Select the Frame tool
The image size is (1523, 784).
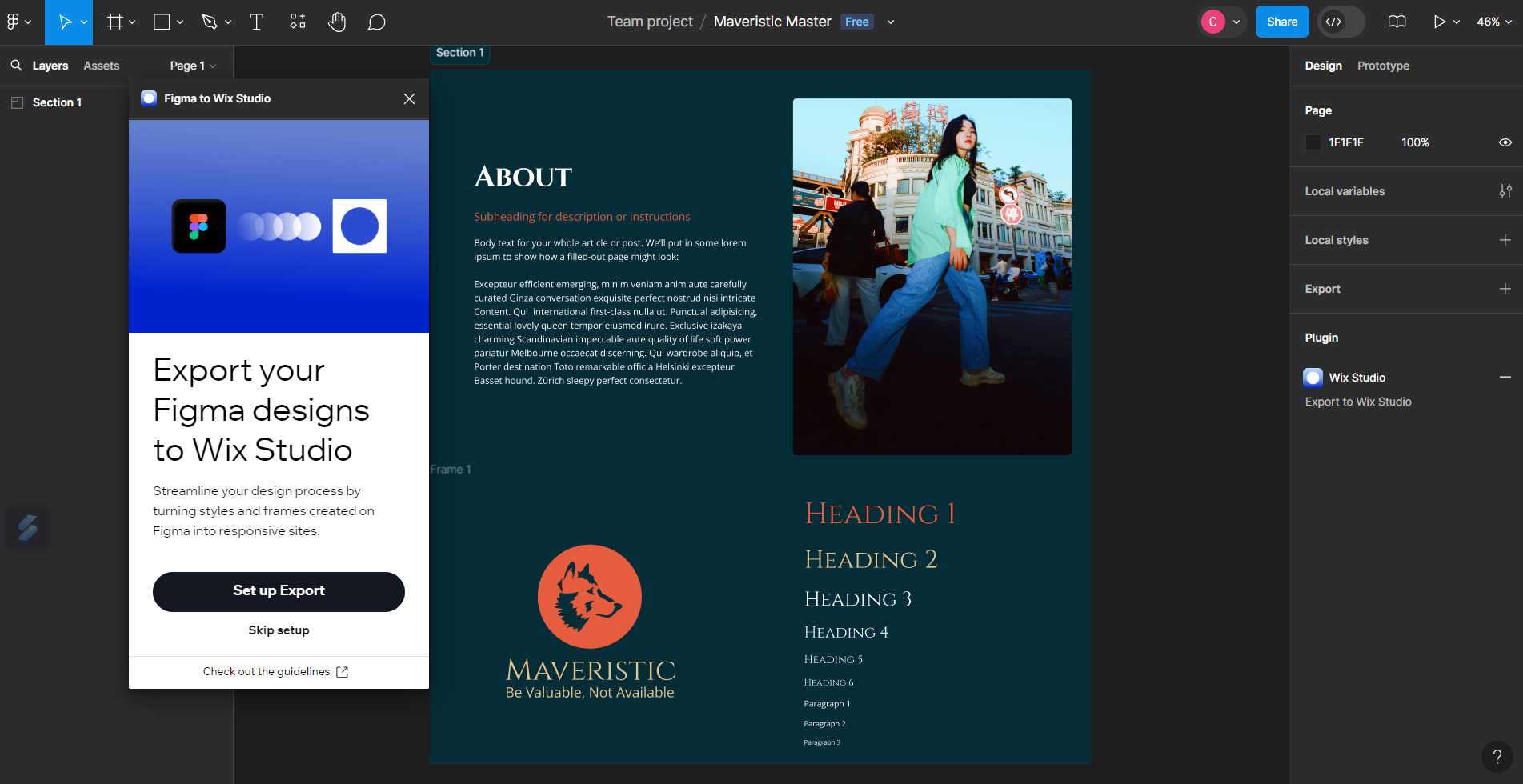[x=115, y=22]
